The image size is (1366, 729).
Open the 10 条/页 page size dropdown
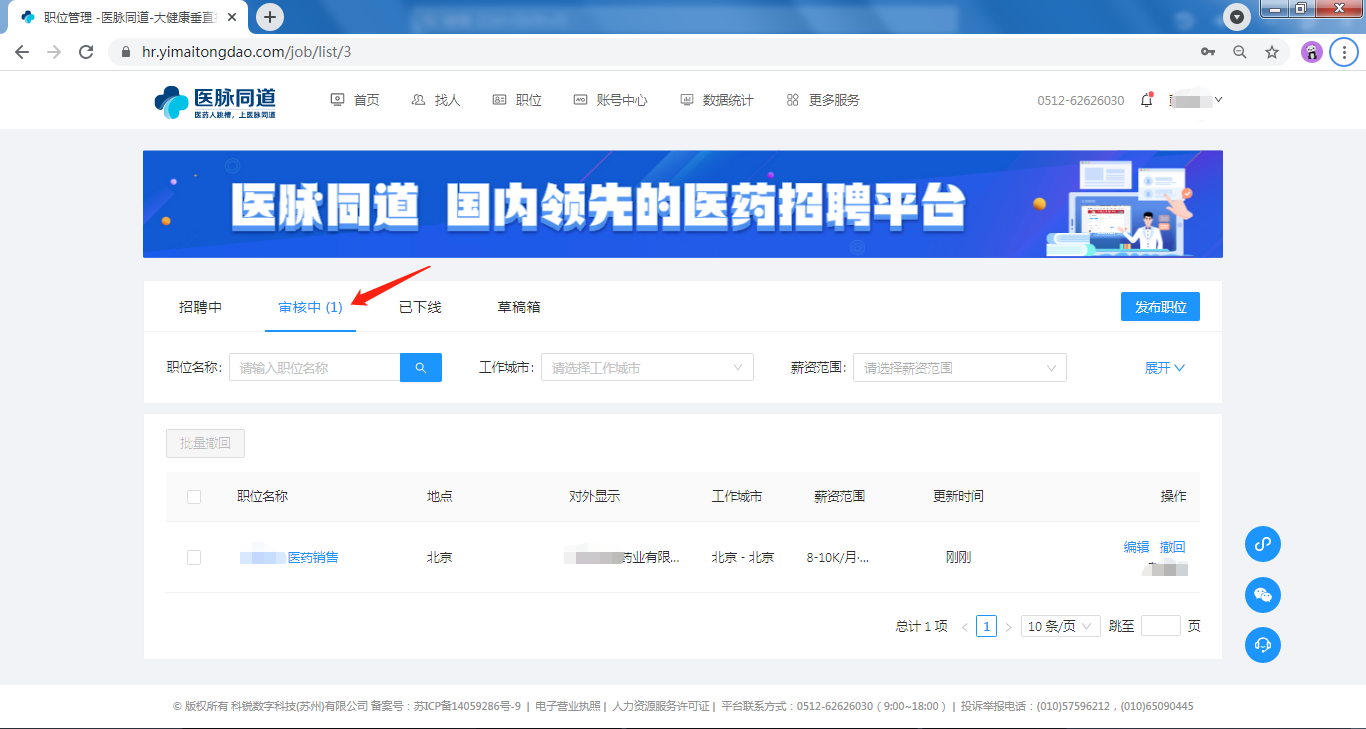pos(1060,626)
